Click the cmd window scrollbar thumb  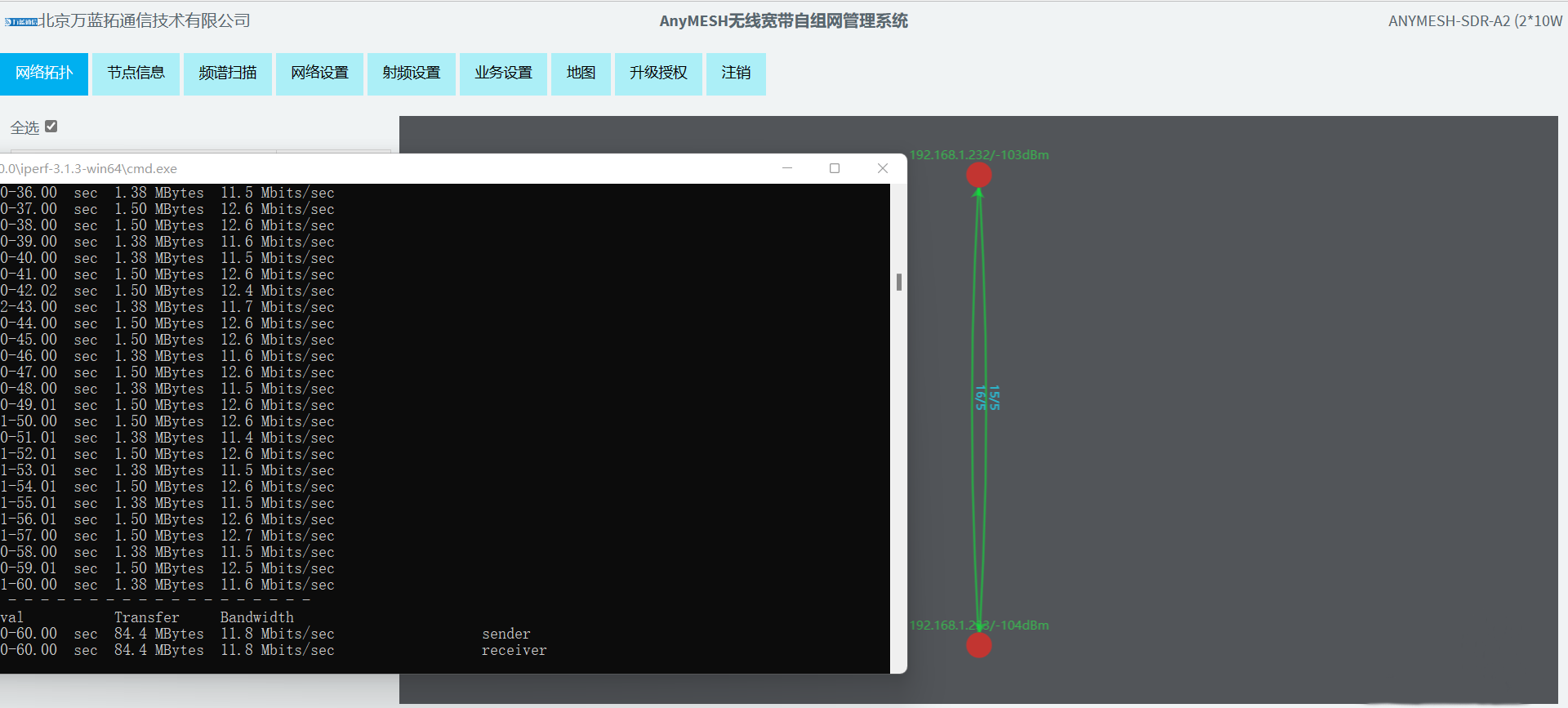(899, 282)
